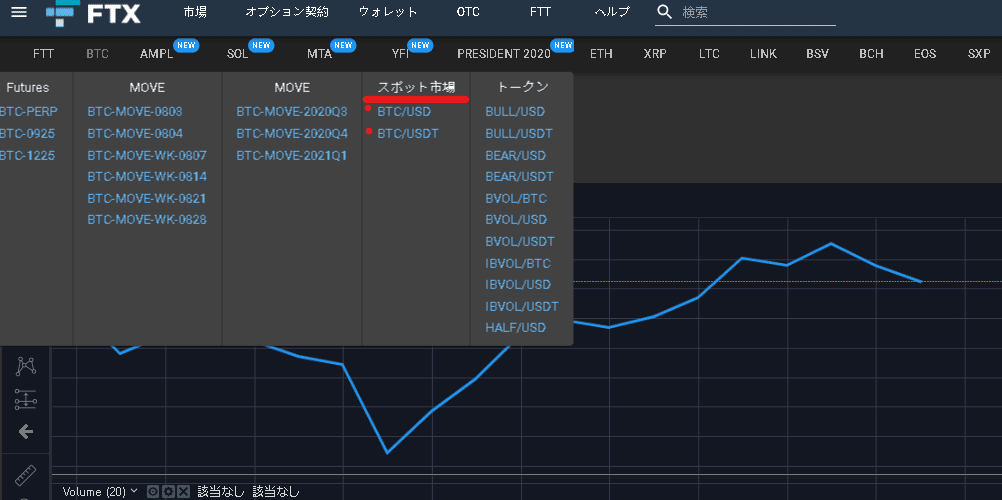Select the ruler measure tool
Image resolution: width=1002 pixels, height=500 pixels.
point(26,475)
